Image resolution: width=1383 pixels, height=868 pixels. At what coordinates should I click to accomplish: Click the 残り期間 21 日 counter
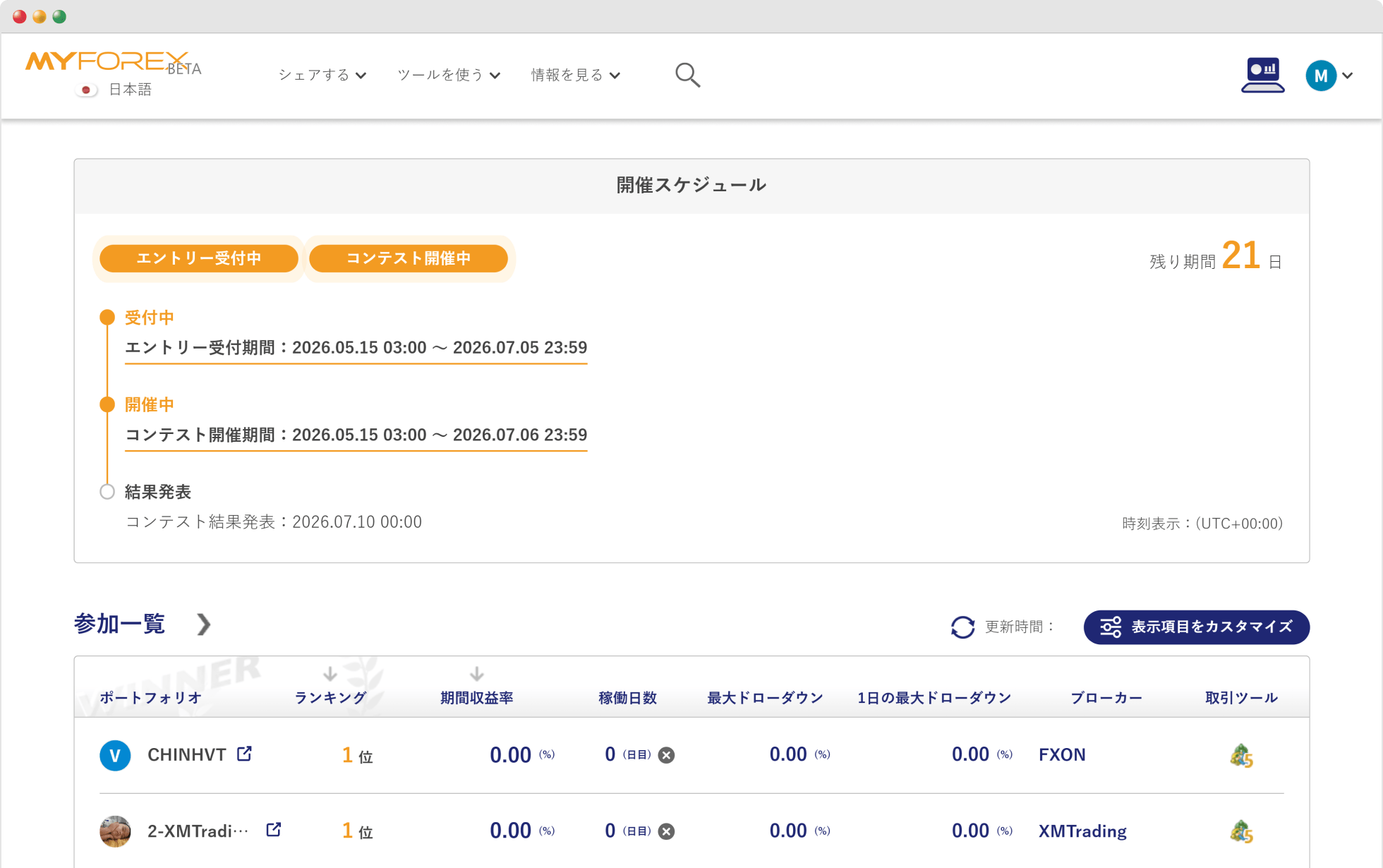pyautogui.click(x=1215, y=257)
